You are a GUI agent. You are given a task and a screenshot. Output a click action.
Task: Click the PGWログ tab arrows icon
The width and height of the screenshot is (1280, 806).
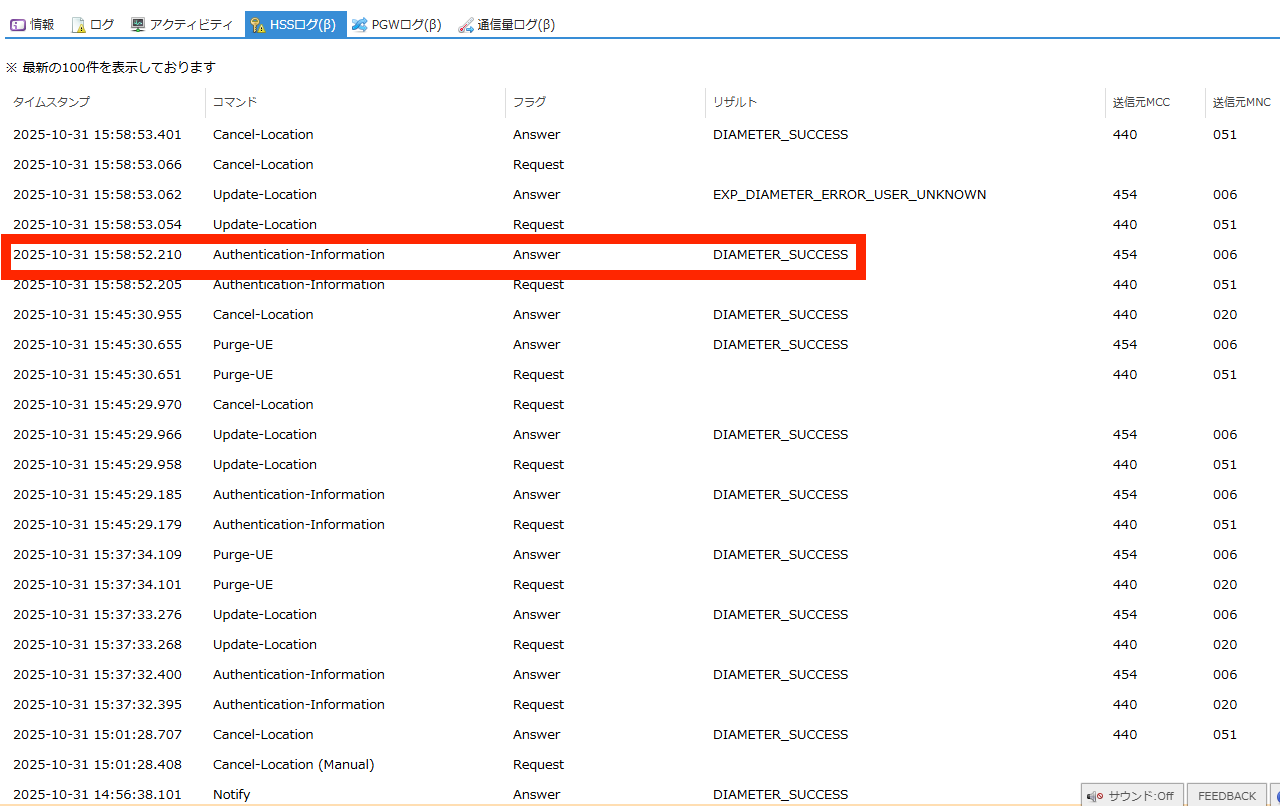pyautogui.click(x=359, y=25)
